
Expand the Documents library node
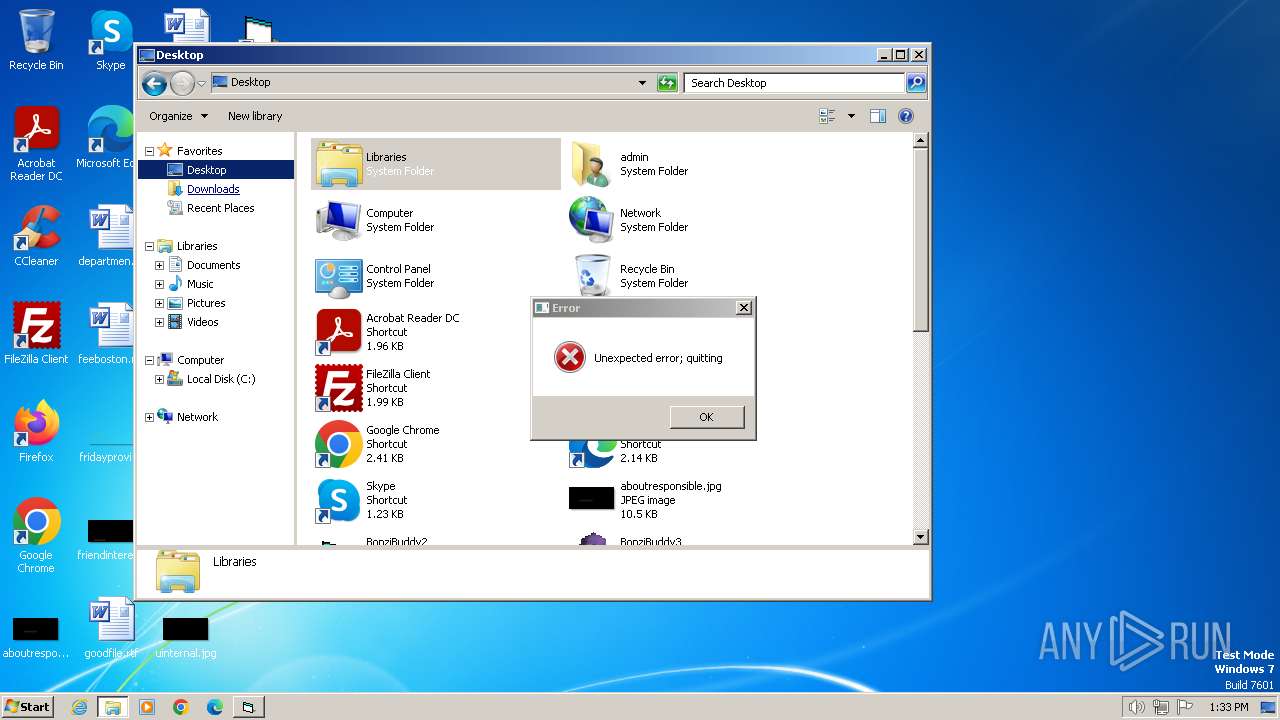tap(159, 265)
